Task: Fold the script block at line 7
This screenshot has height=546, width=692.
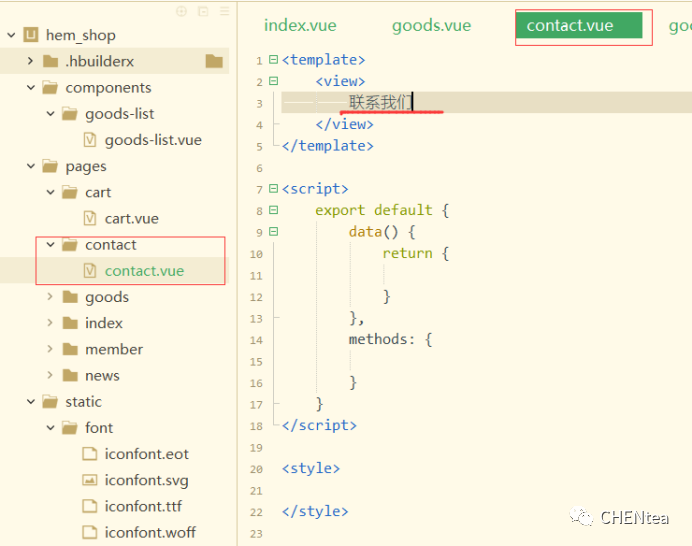Action: coord(274,188)
